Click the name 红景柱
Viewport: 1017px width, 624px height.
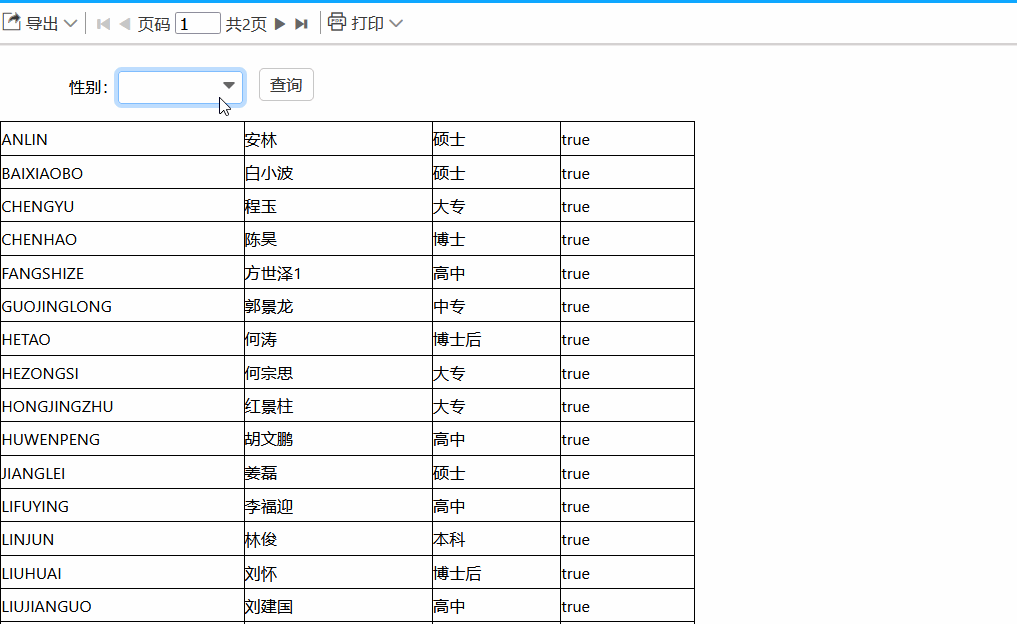click(x=269, y=406)
